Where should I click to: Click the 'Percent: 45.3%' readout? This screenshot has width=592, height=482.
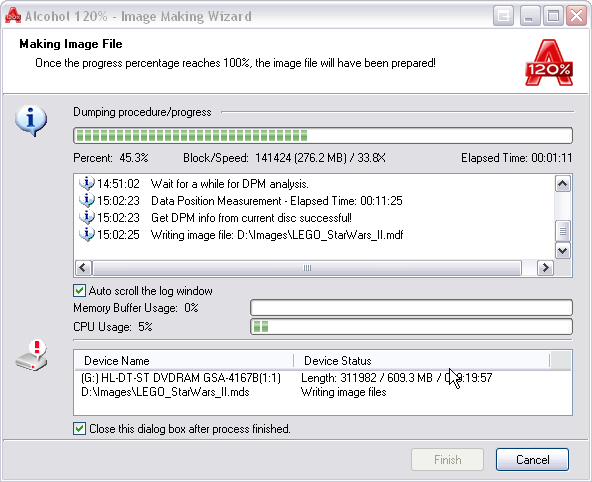pos(111,157)
